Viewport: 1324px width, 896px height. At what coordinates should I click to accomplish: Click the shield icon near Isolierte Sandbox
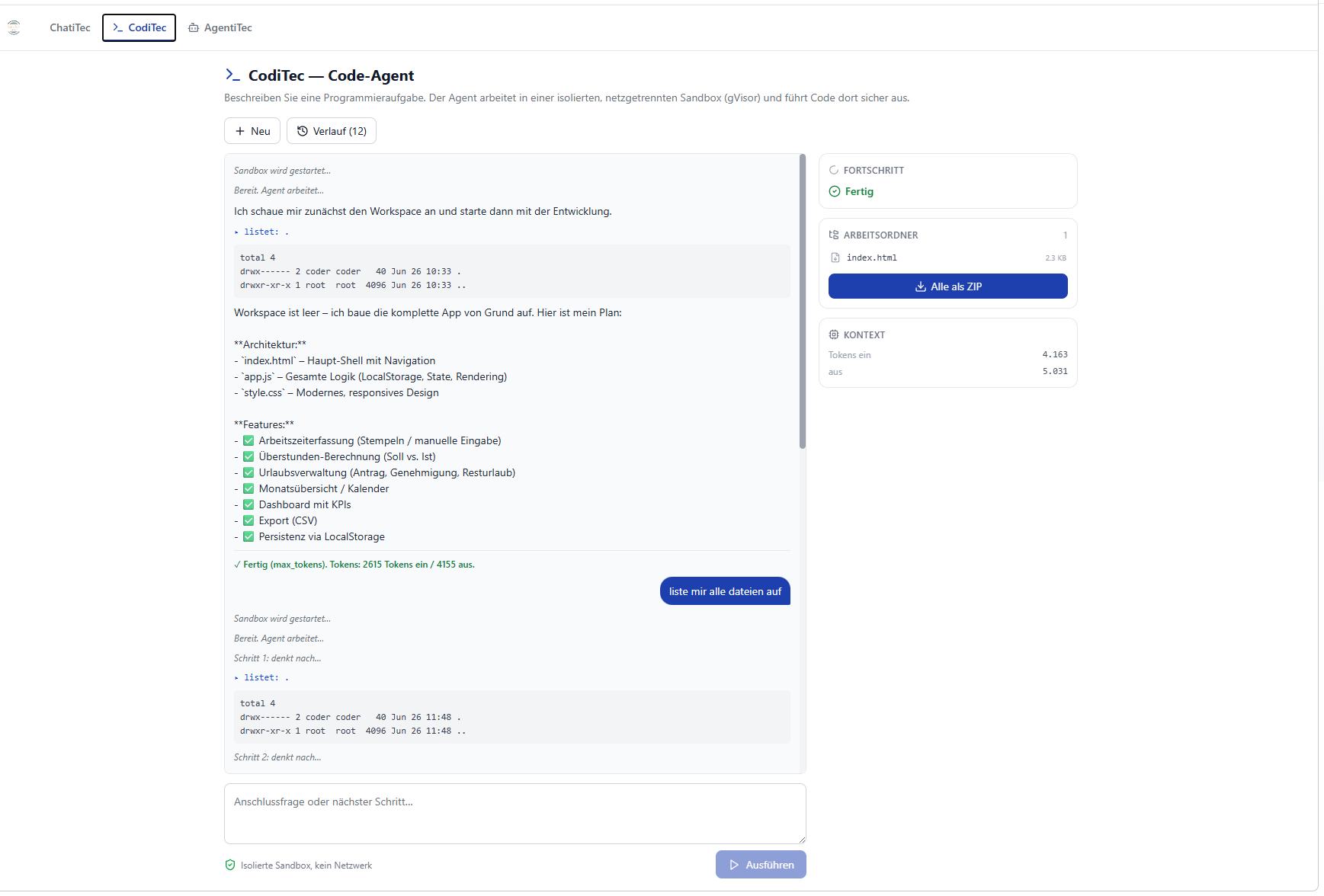click(230, 865)
